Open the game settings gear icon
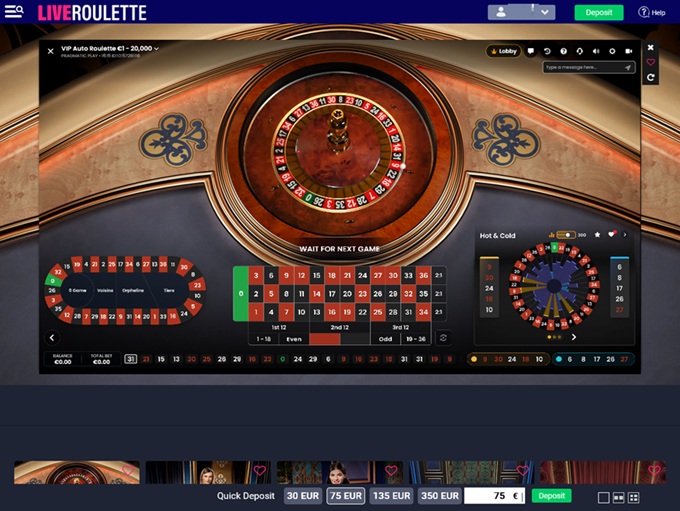Image resolution: width=680 pixels, height=511 pixels. tap(612, 51)
